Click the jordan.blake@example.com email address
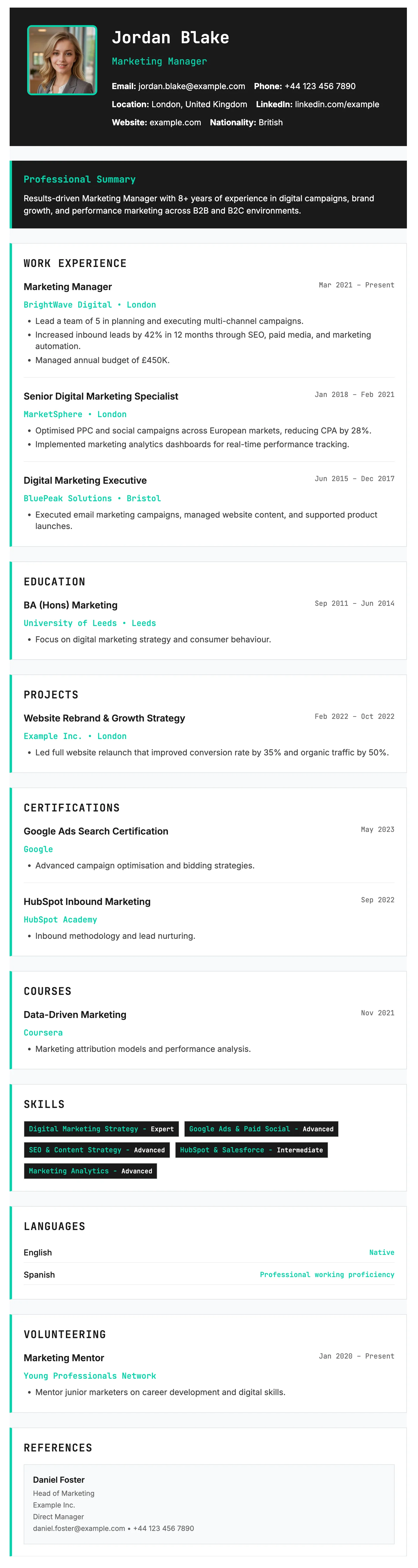 (191, 86)
